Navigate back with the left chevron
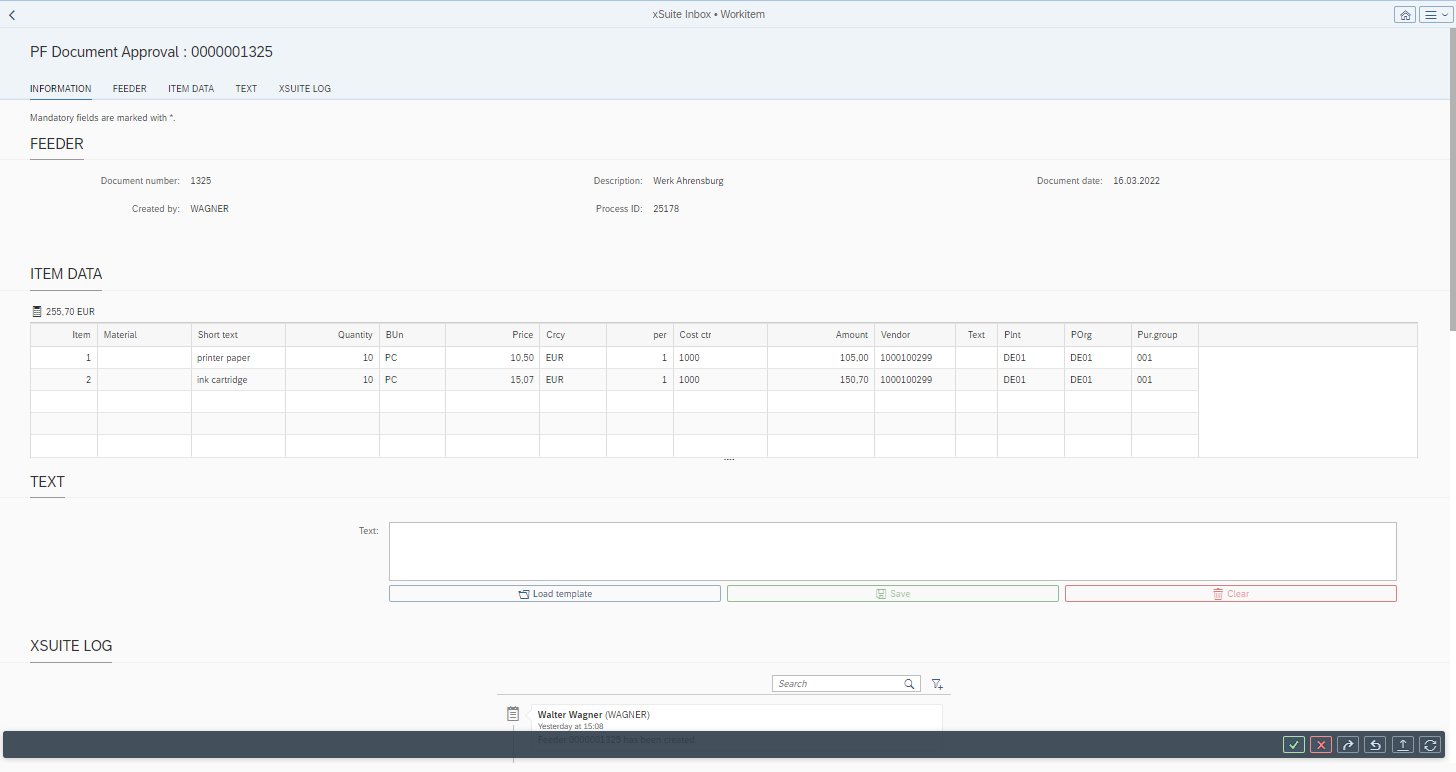 [12, 15]
